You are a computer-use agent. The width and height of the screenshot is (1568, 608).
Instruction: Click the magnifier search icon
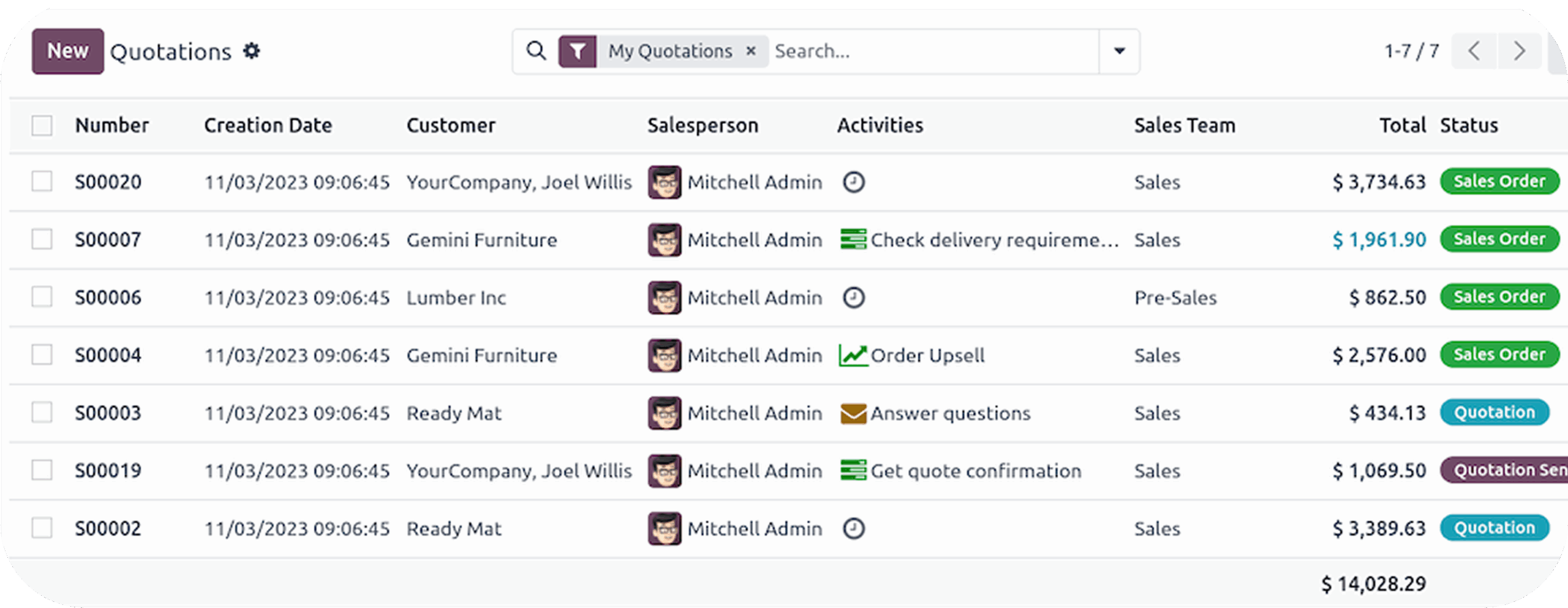tap(536, 51)
